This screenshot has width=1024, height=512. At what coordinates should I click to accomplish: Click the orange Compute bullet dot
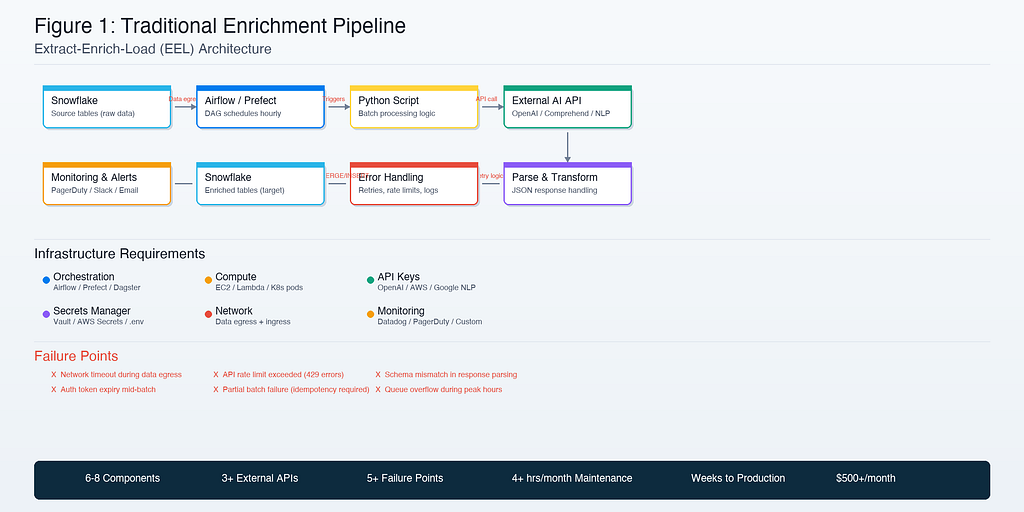(x=208, y=280)
